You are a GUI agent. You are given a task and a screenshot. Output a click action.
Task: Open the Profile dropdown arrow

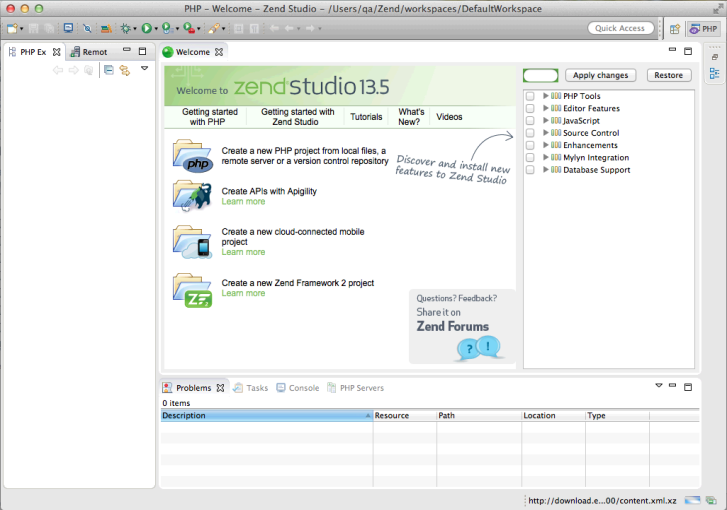[x=177, y=29]
